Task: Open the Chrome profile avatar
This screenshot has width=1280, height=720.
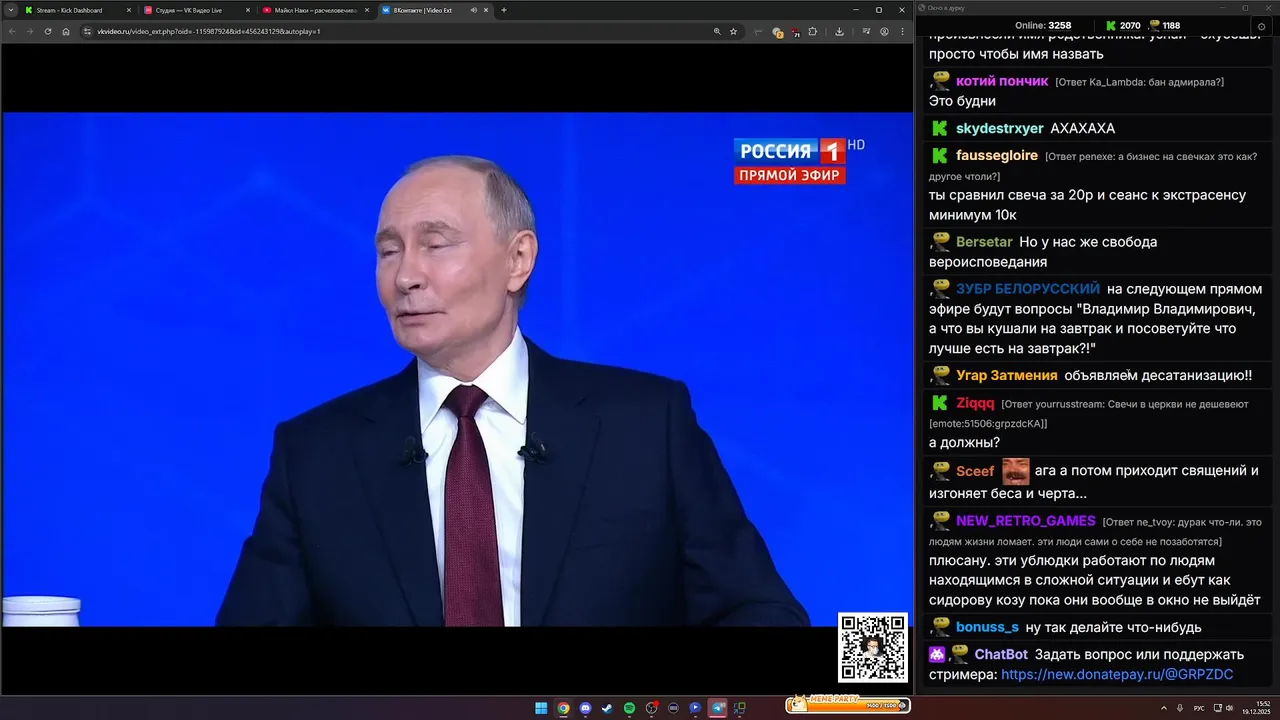Action: pos(884,31)
